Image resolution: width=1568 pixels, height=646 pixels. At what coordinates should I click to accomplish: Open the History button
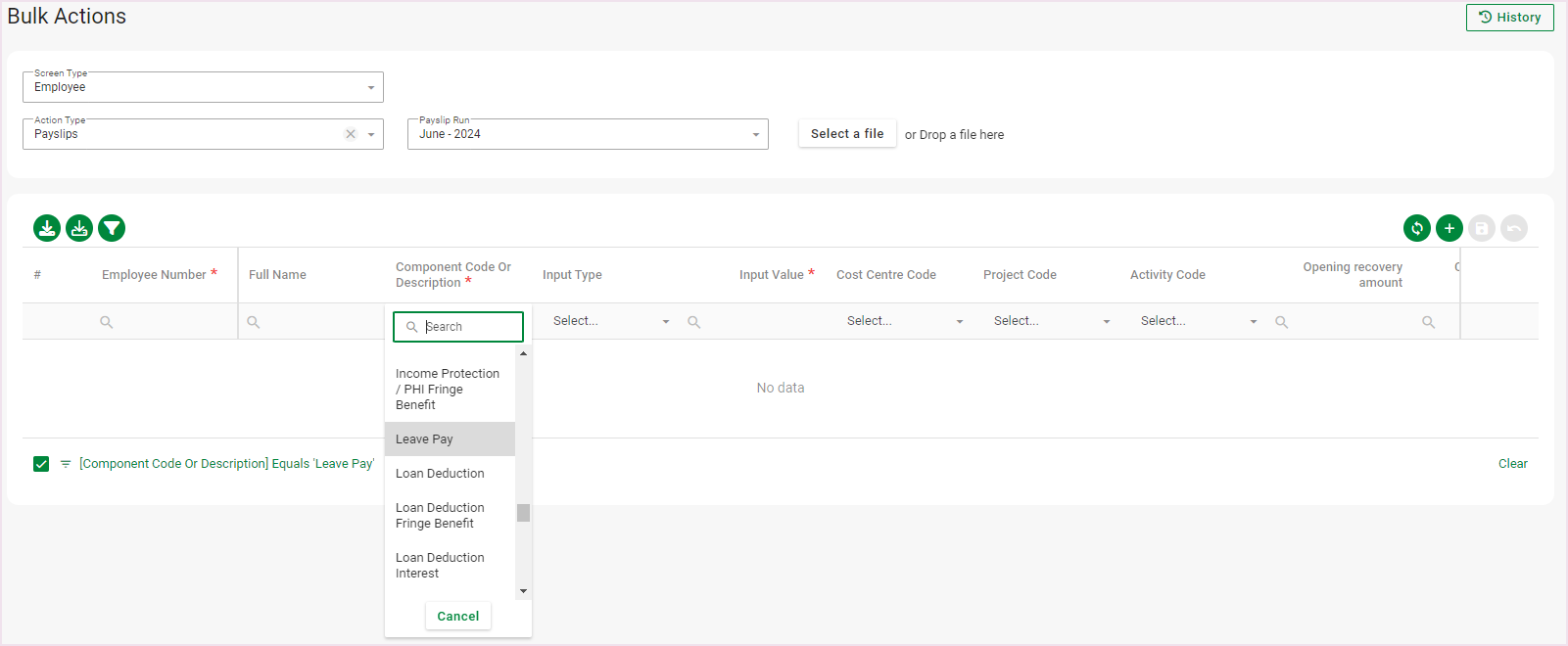click(1509, 18)
